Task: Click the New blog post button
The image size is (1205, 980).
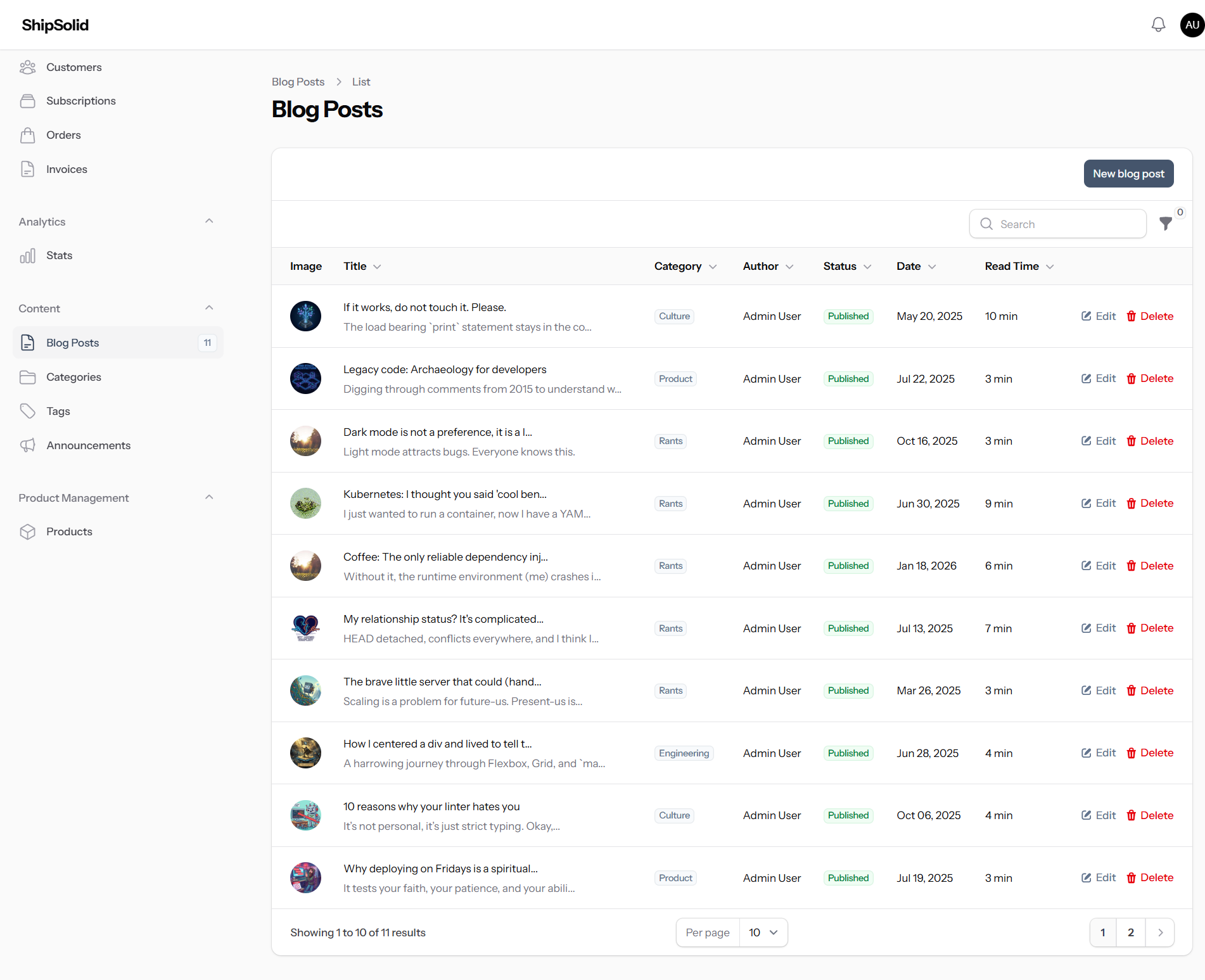Action: [1128, 174]
